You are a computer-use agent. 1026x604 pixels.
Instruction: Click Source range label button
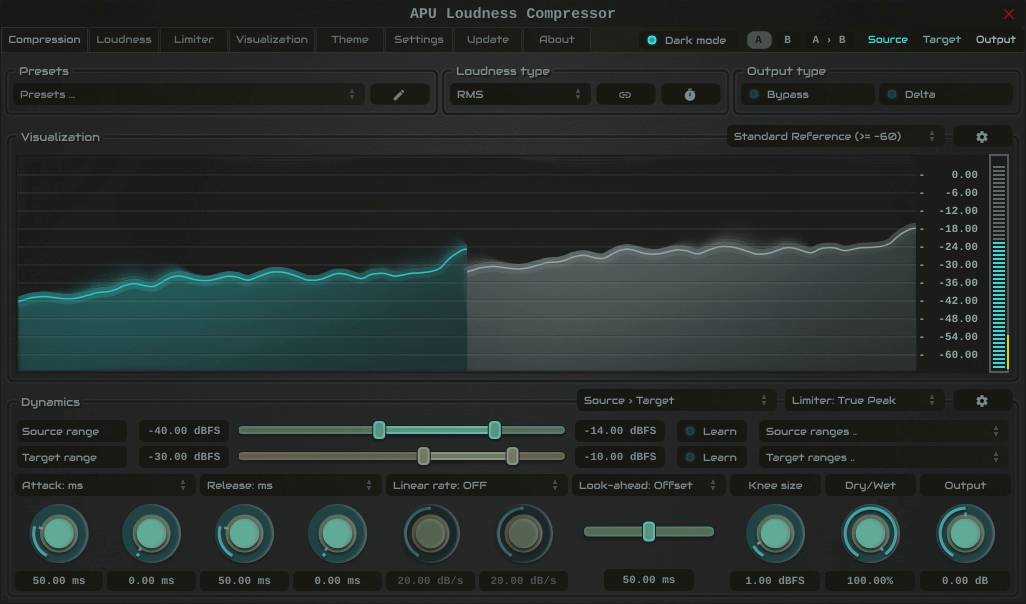tap(71, 431)
